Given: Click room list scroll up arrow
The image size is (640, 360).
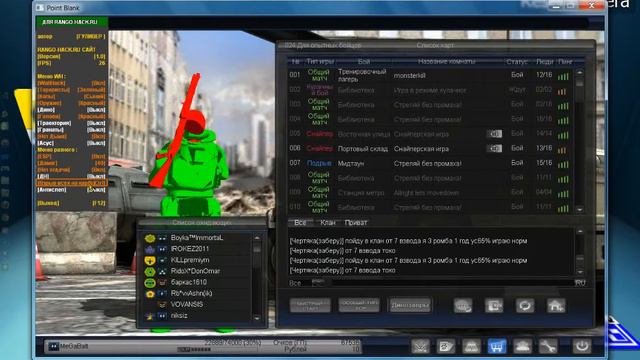Looking at the screenshot, I should (580, 73).
